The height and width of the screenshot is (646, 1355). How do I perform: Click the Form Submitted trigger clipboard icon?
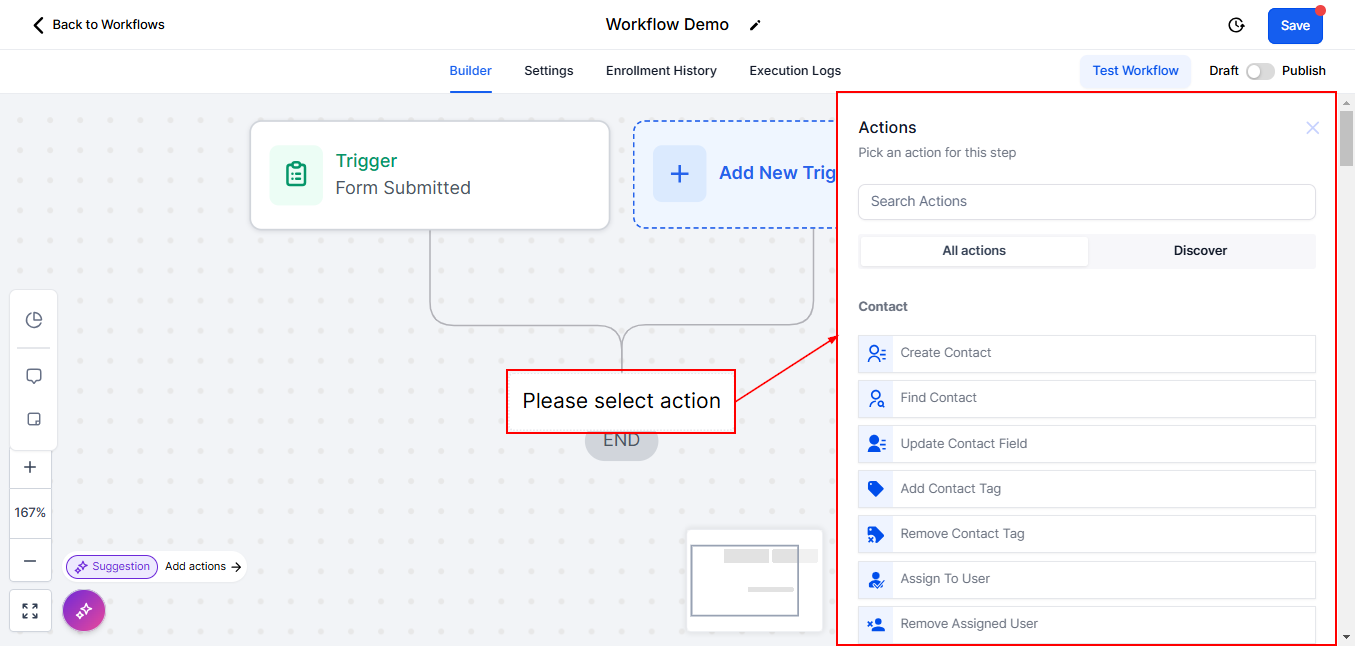click(296, 175)
